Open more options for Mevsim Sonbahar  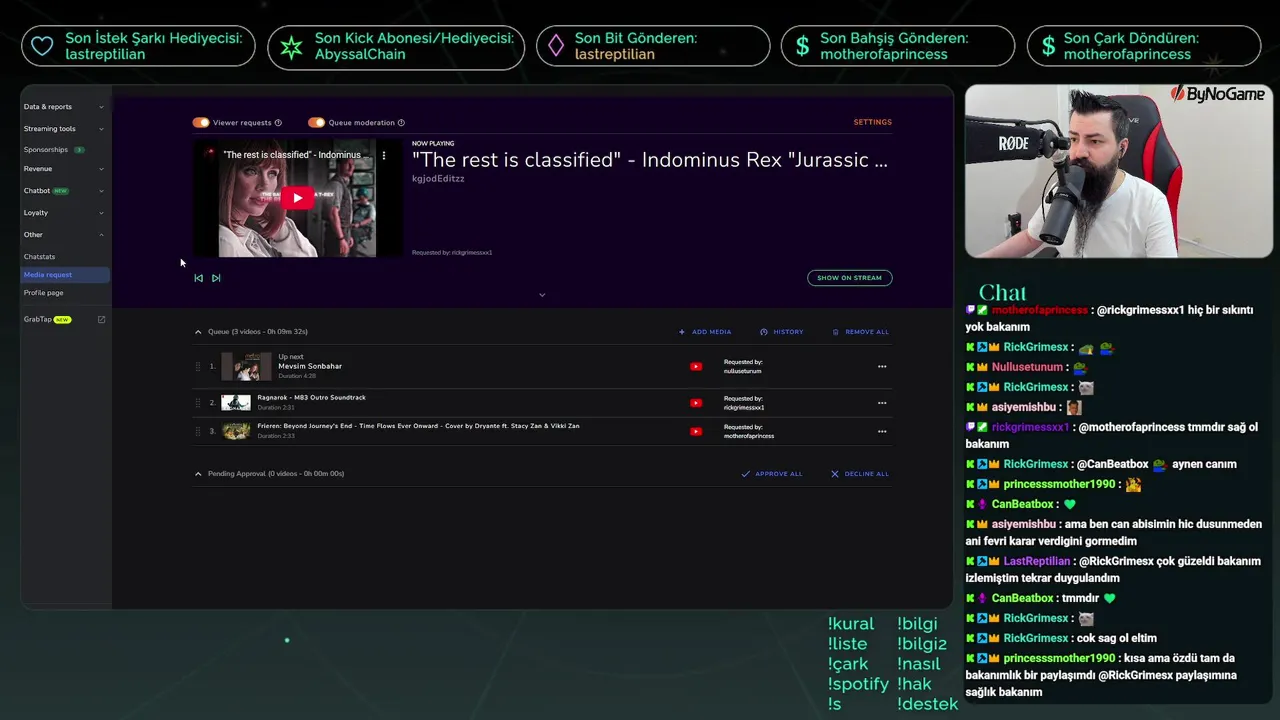pyautogui.click(x=882, y=367)
